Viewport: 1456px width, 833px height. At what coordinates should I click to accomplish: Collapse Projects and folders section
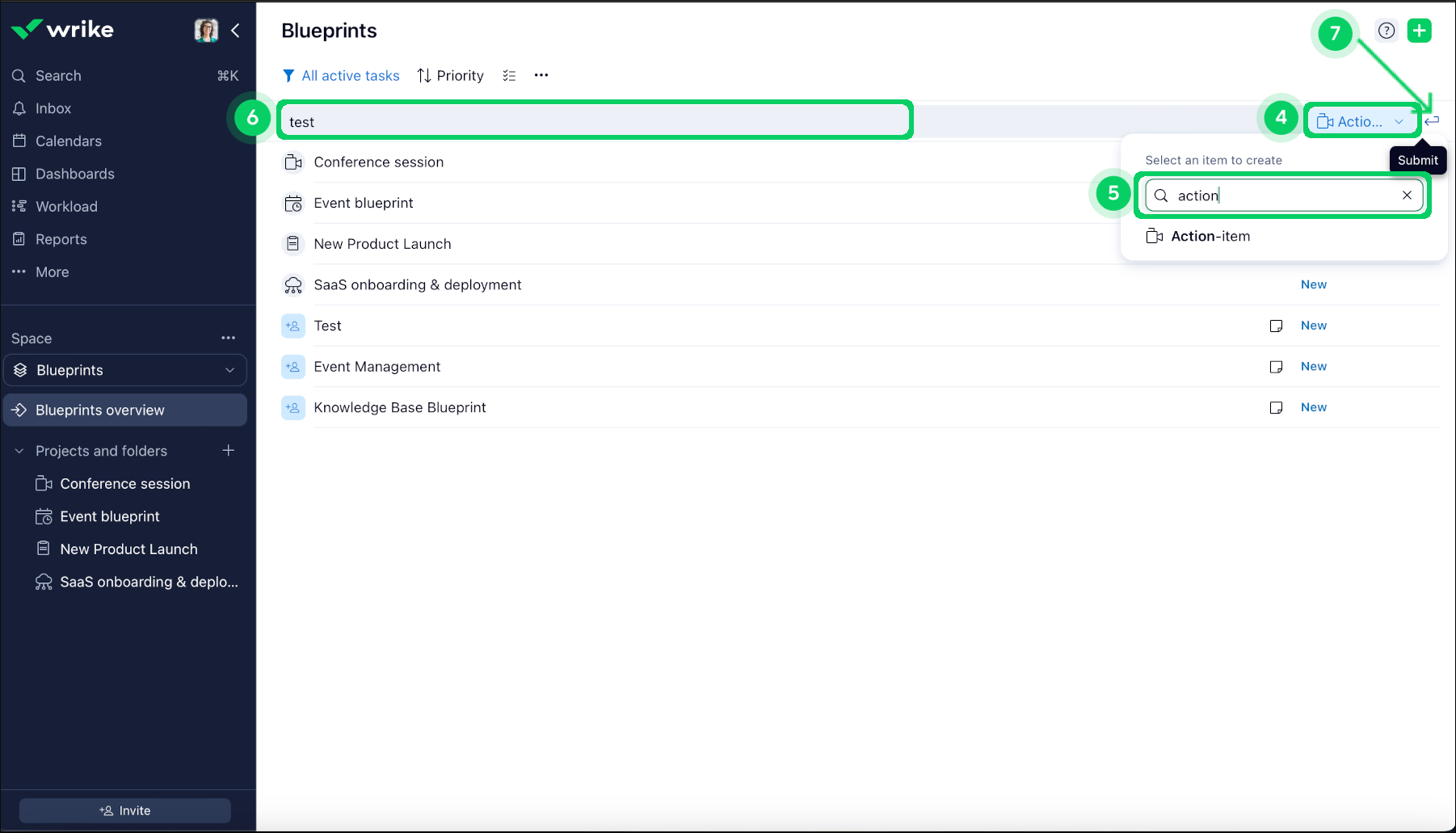point(19,451)
